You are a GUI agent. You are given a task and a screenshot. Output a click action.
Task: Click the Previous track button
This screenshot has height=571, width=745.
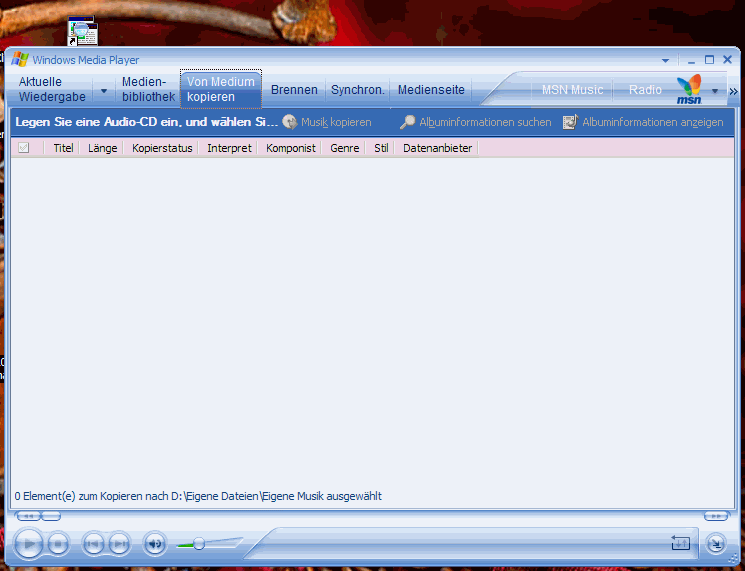click(93, 543)
